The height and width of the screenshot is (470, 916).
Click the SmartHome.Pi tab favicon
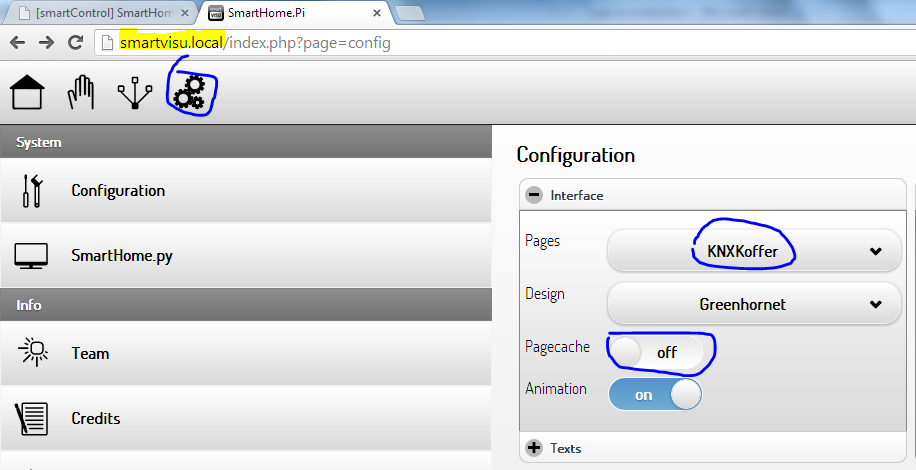(x=216, y=13)
